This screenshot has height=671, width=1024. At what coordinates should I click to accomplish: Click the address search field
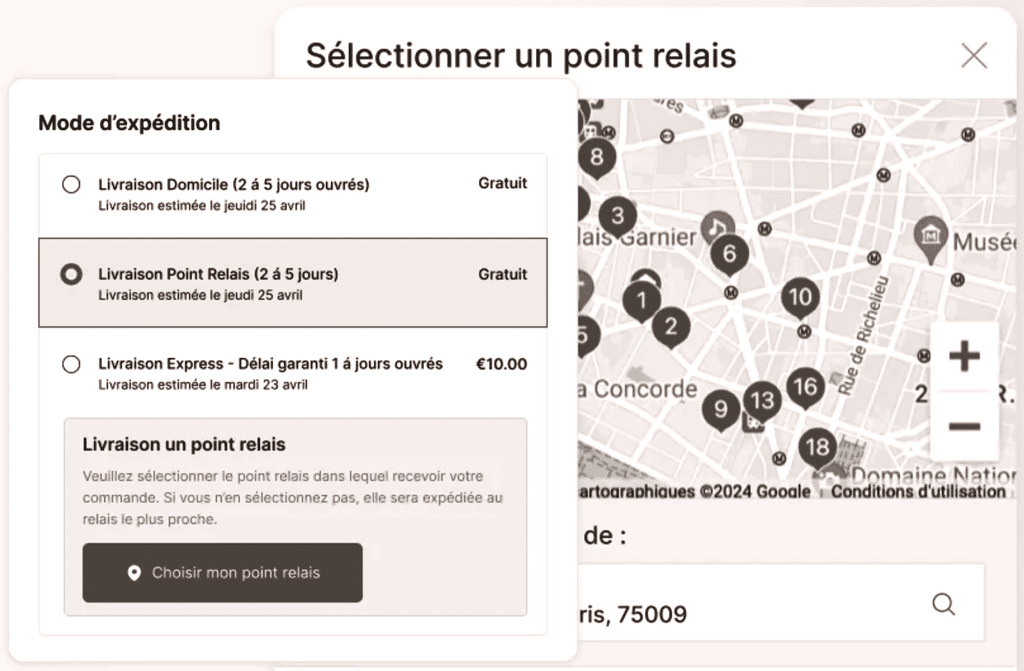tap(780, 604)
